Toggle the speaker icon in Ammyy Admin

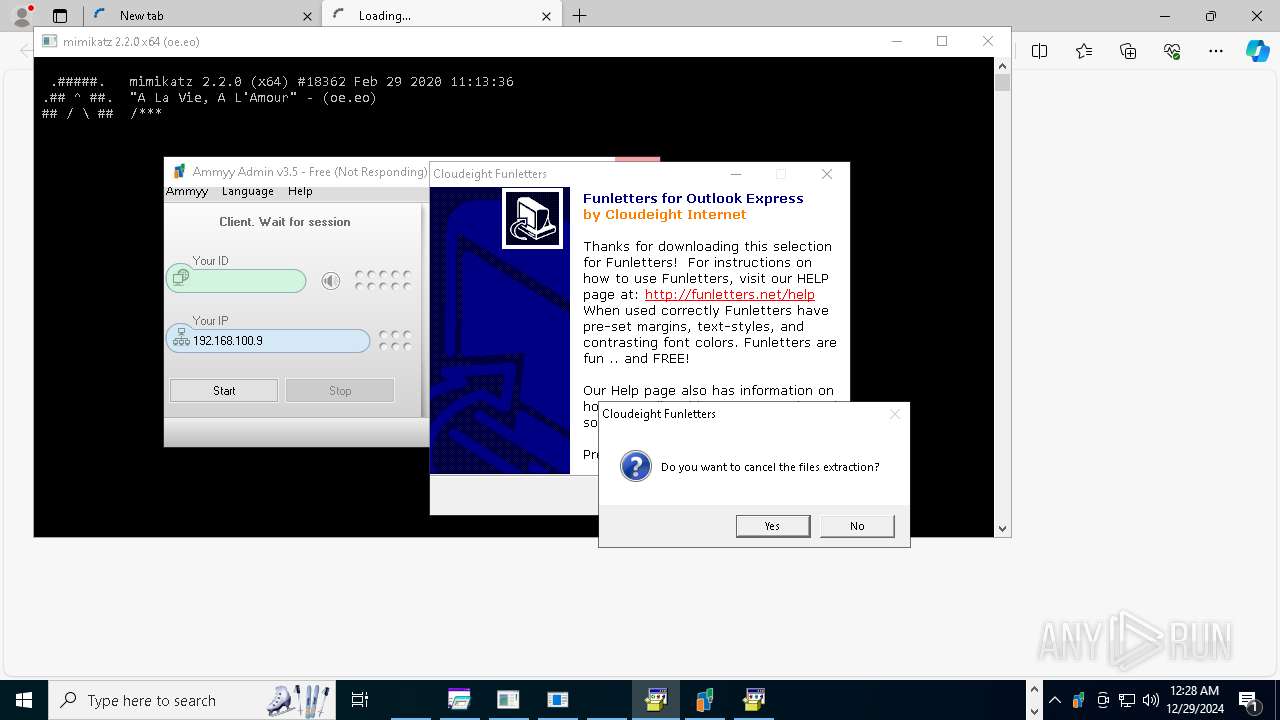click(331, 281)
